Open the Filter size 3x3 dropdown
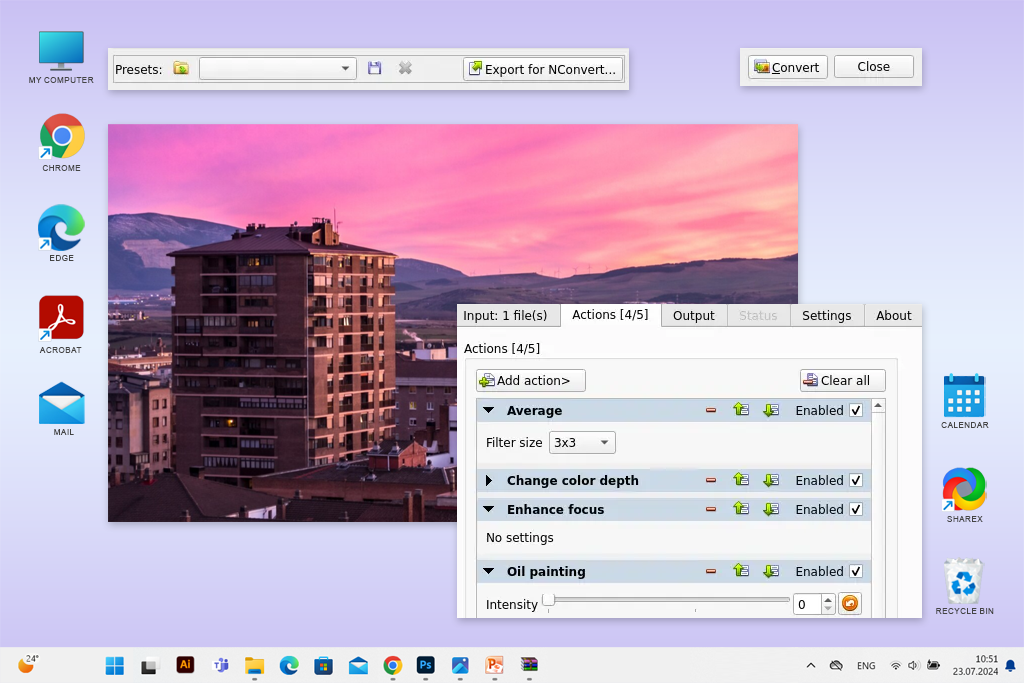Screen dimensions: 1024x683 [x=582, y=442]
